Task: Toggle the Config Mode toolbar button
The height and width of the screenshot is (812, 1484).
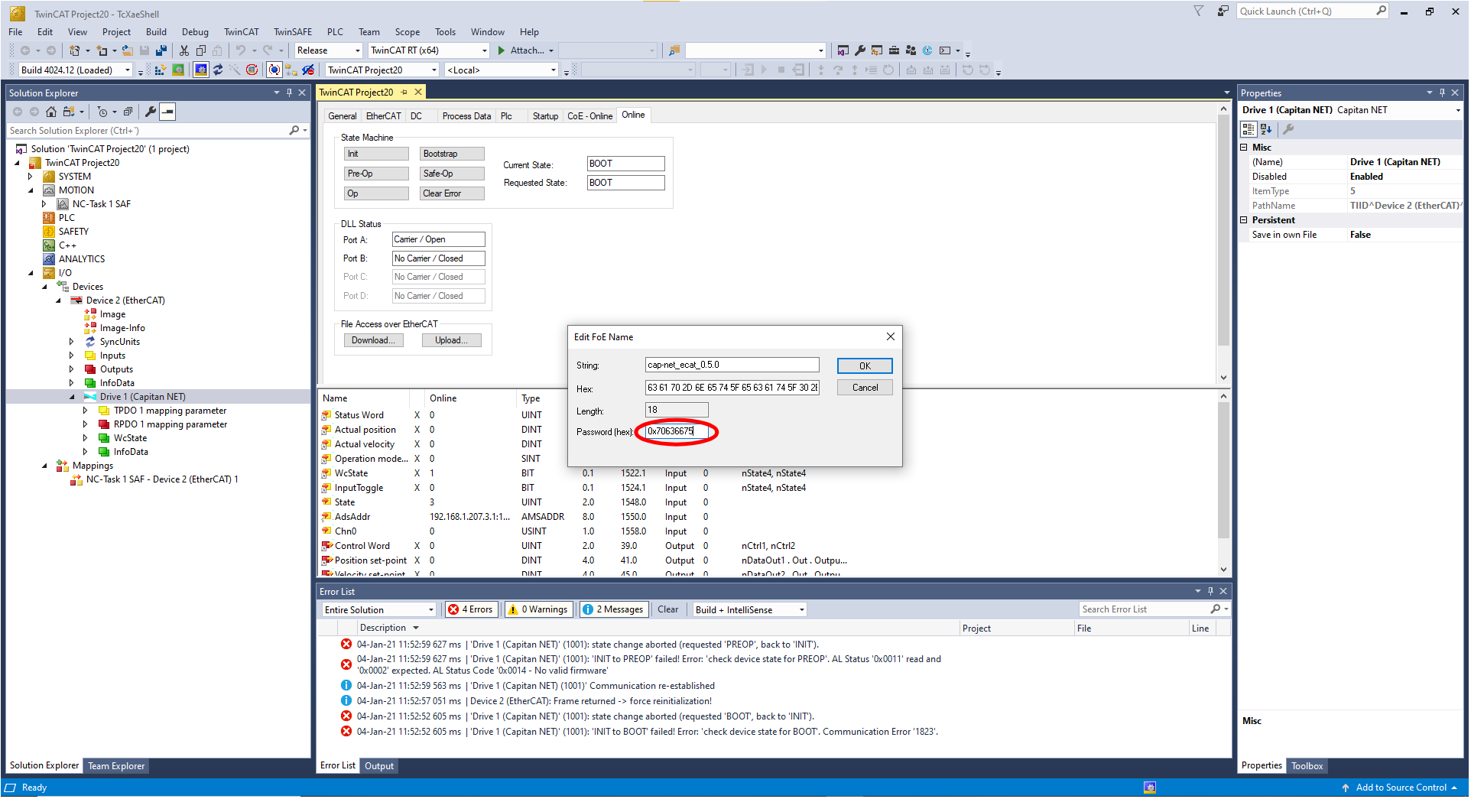Action: 201,70
